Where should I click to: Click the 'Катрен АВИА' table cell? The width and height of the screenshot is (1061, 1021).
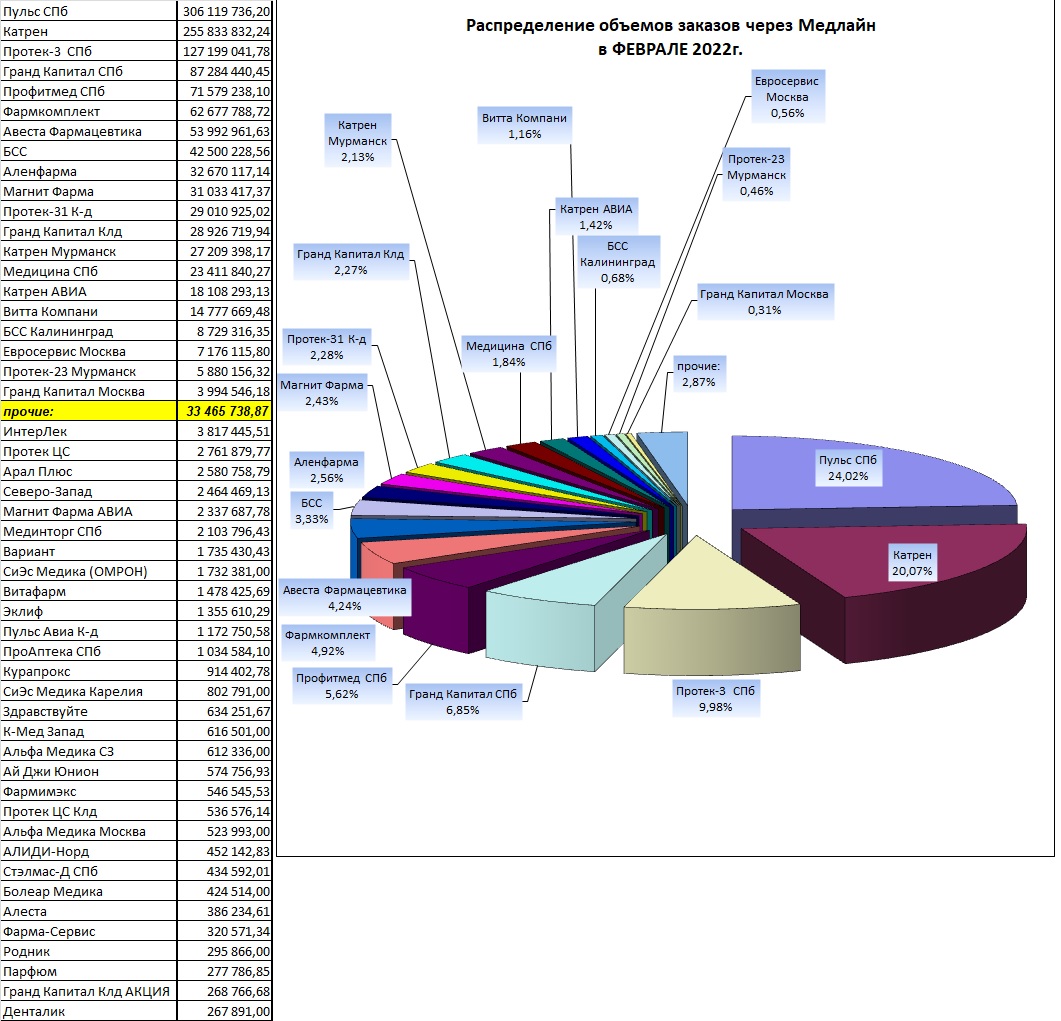88,291
